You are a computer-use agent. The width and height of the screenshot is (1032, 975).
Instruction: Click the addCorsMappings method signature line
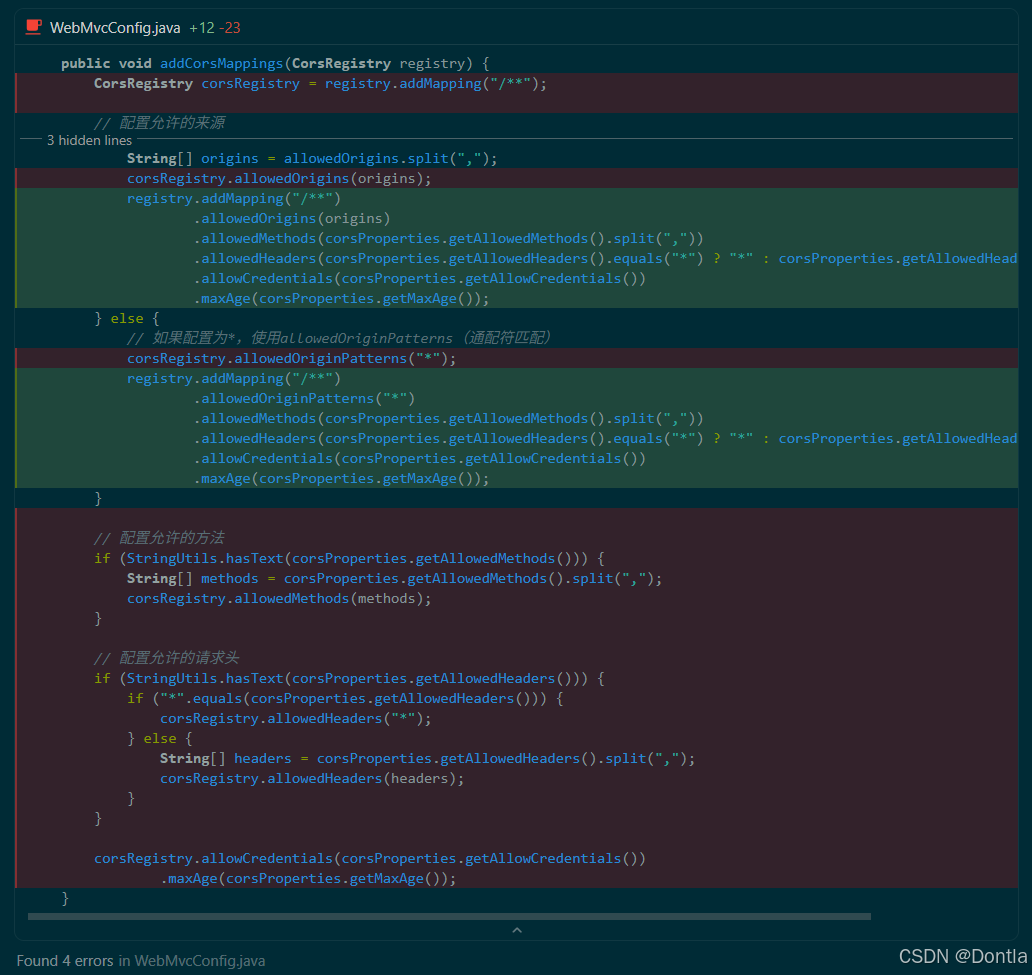pyautogui.click(x=275, y=63)
